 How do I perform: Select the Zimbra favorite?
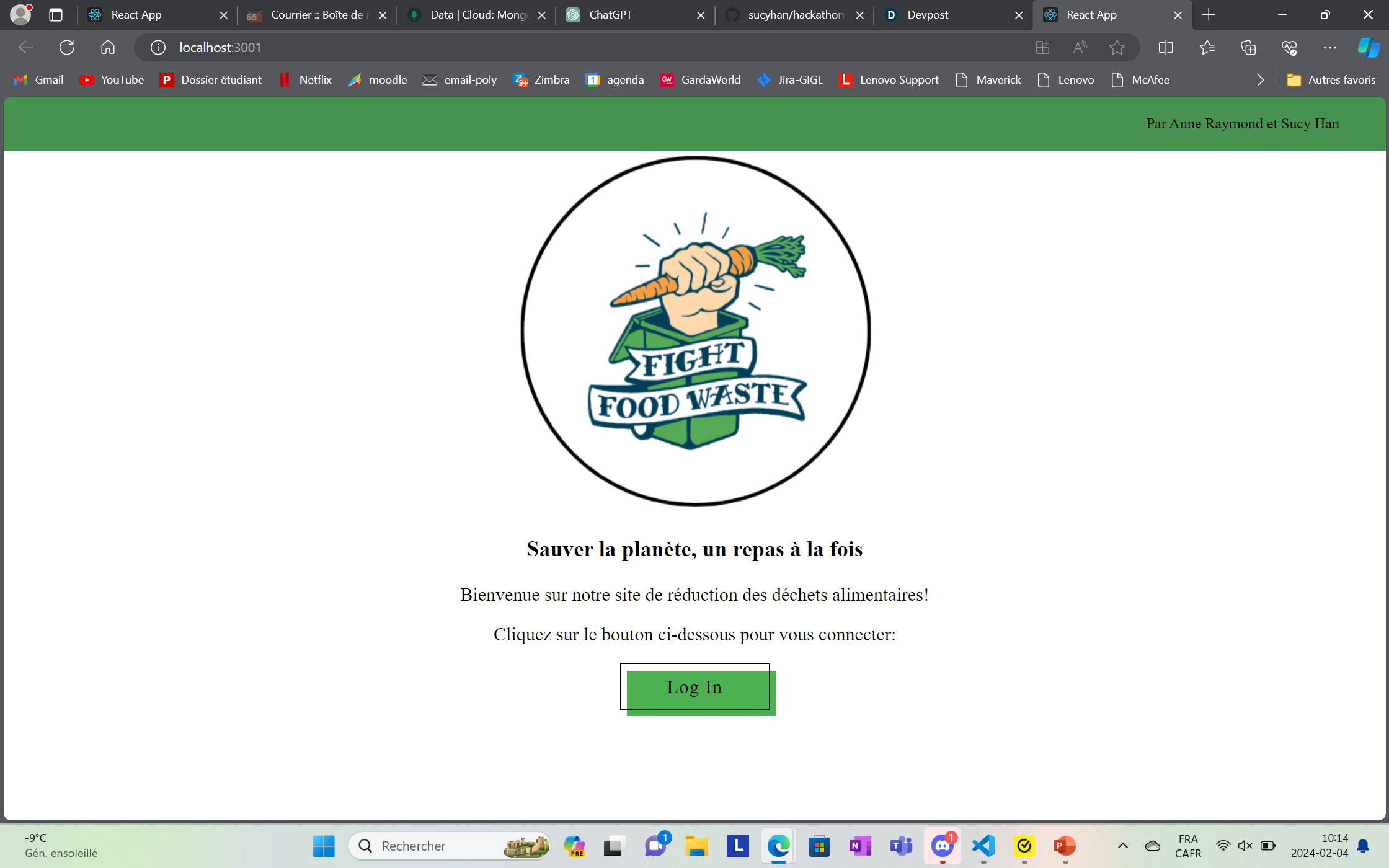pos(541,79)
